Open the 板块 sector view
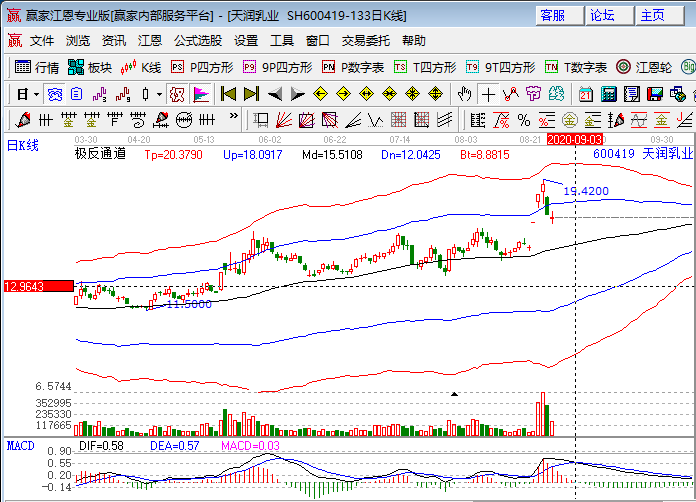The image size is (696, 502). (x=89, y=67)
